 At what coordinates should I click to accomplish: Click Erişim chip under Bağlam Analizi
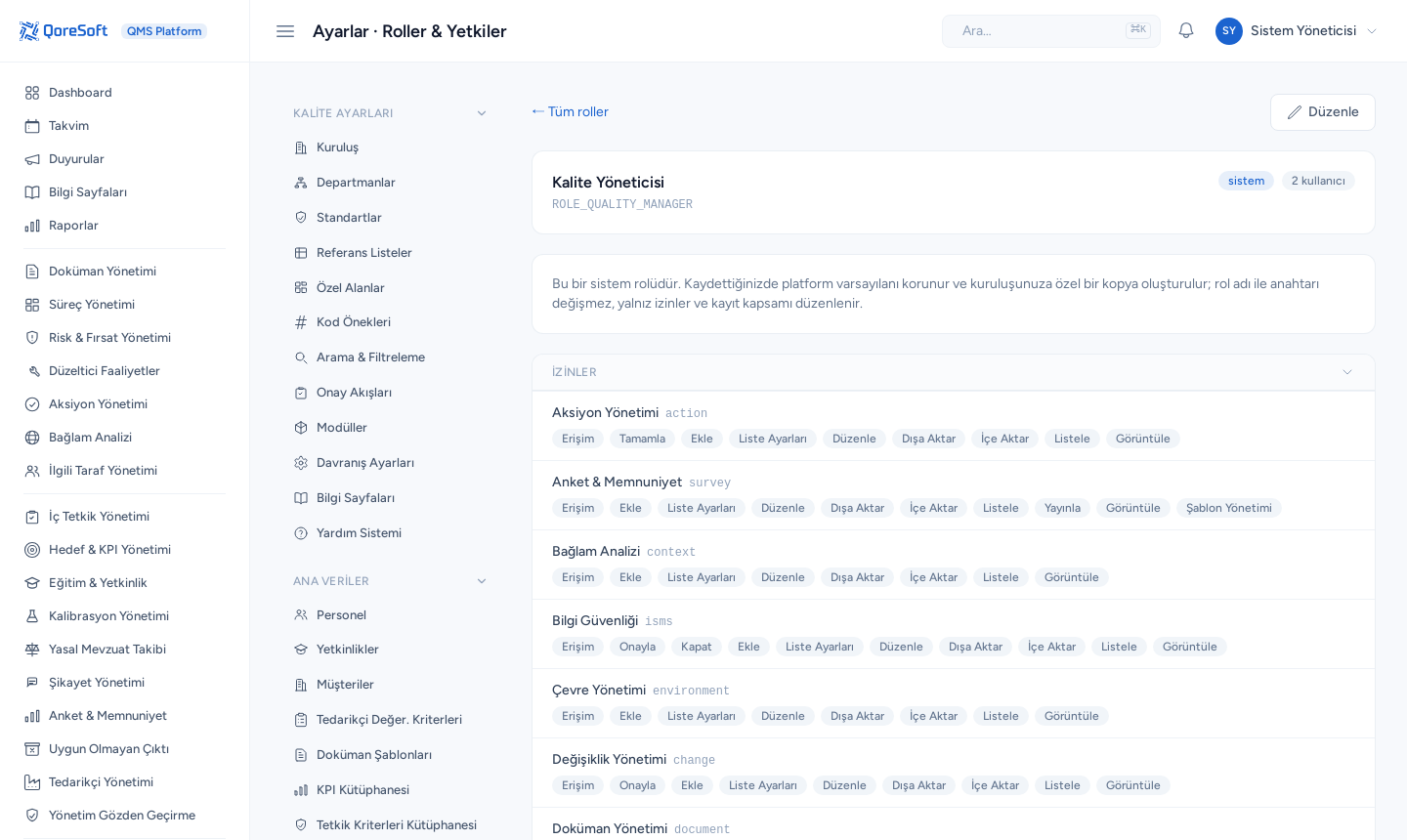(577, 577)
